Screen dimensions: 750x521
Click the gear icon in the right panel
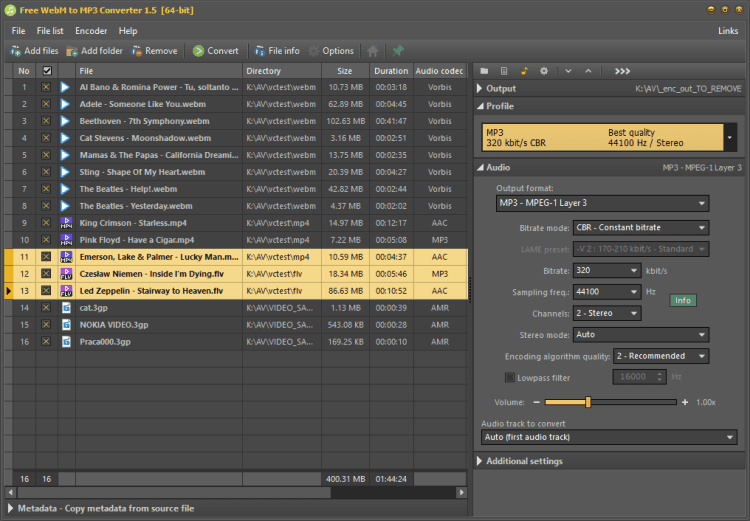tap(544, 71)
